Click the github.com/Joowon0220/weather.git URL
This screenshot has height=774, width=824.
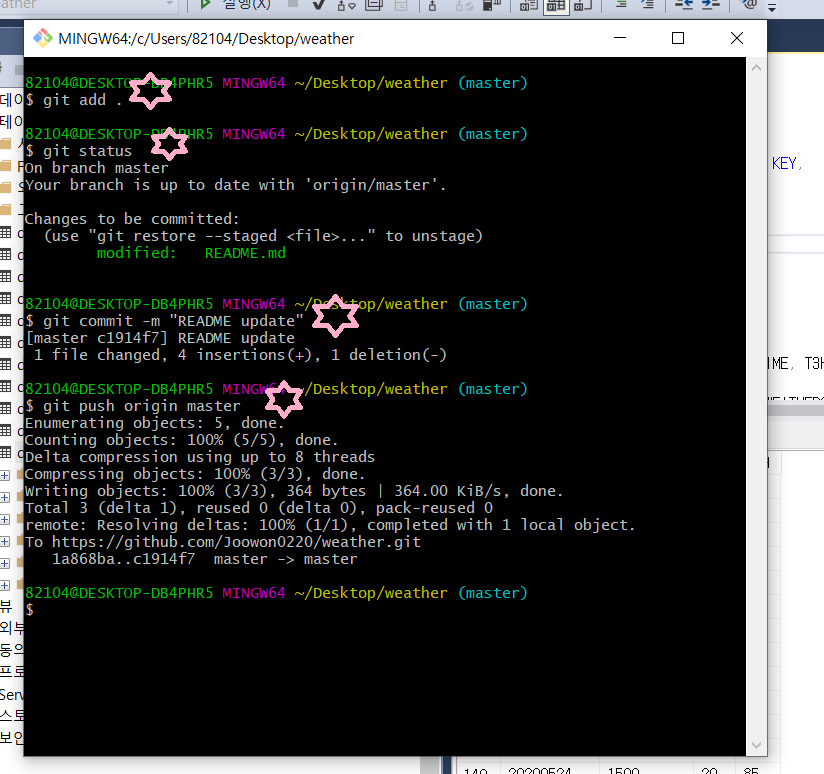[236, 542]
